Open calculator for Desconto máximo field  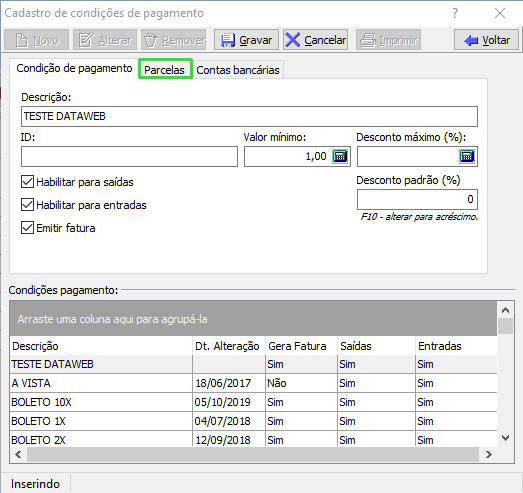click(x=467, y=156)
